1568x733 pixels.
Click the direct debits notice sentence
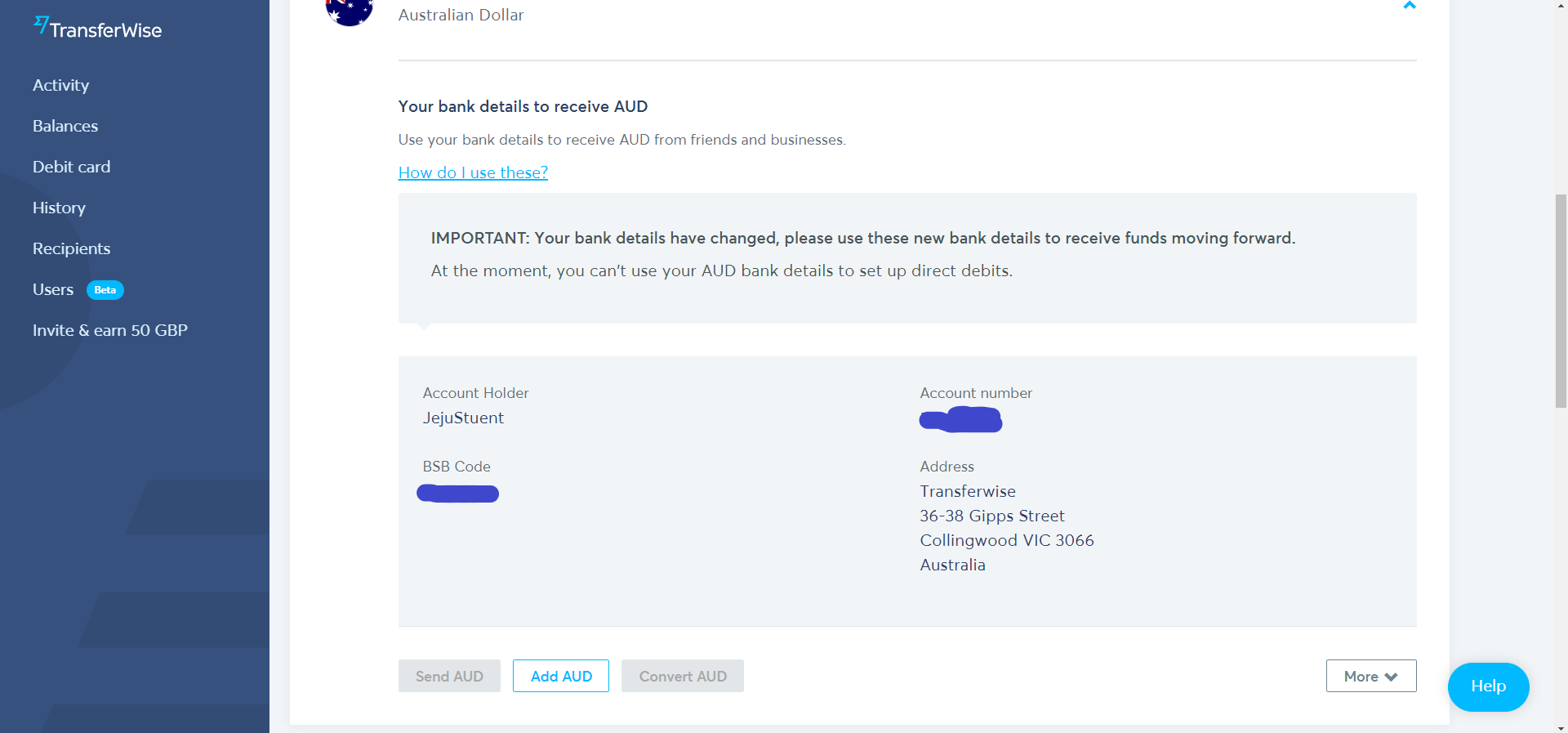tap(722, 270)
